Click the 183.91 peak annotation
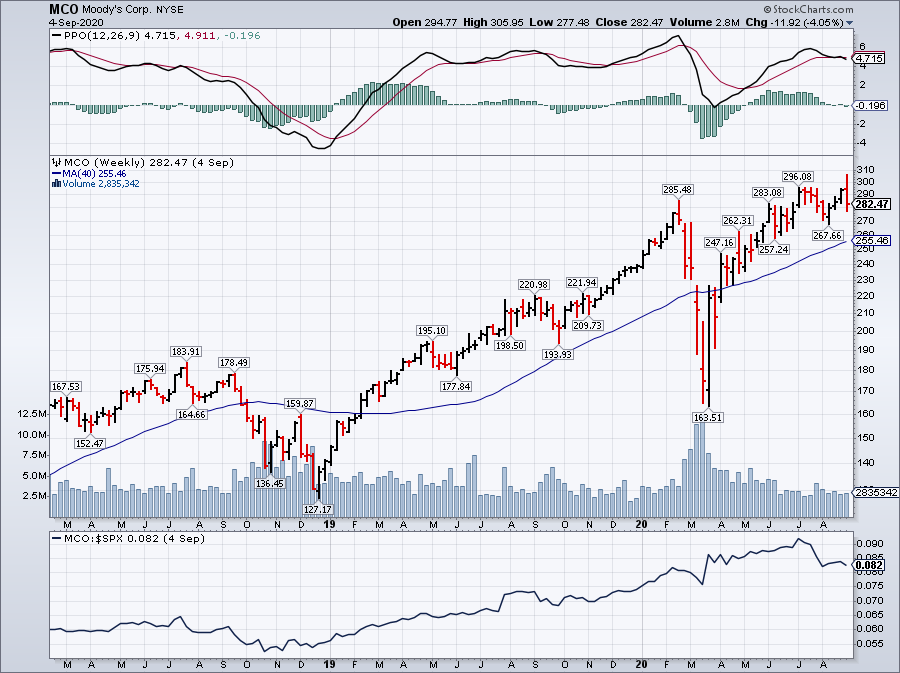The height and width of the screenshot is (673, 900). pos(186,352)
